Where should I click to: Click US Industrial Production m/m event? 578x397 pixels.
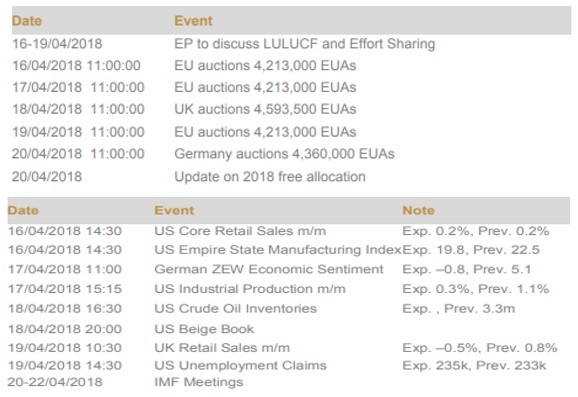pos(250,289)
